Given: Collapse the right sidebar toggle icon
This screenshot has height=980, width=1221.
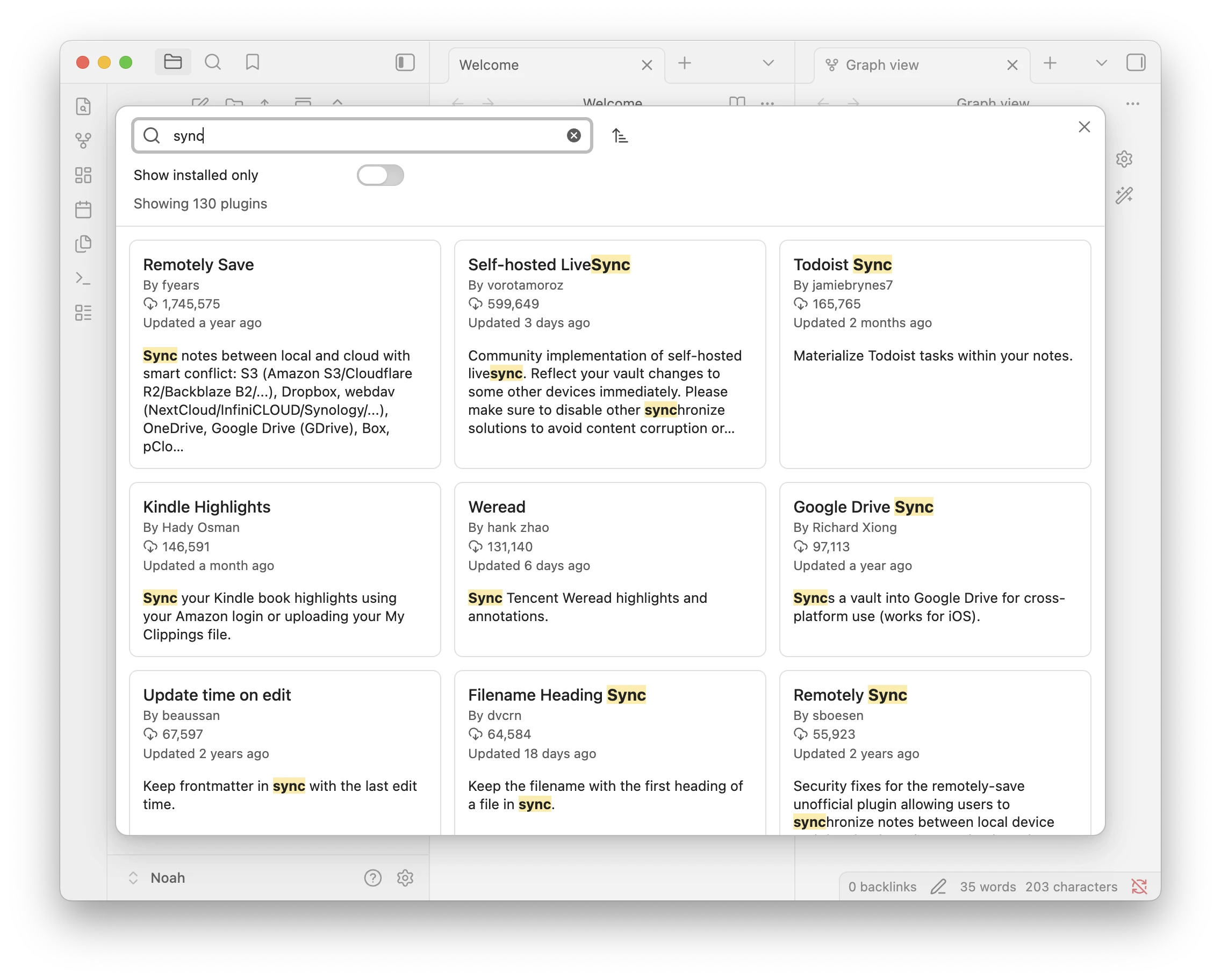Looking at the screenshot, I should coord(1136,62).
